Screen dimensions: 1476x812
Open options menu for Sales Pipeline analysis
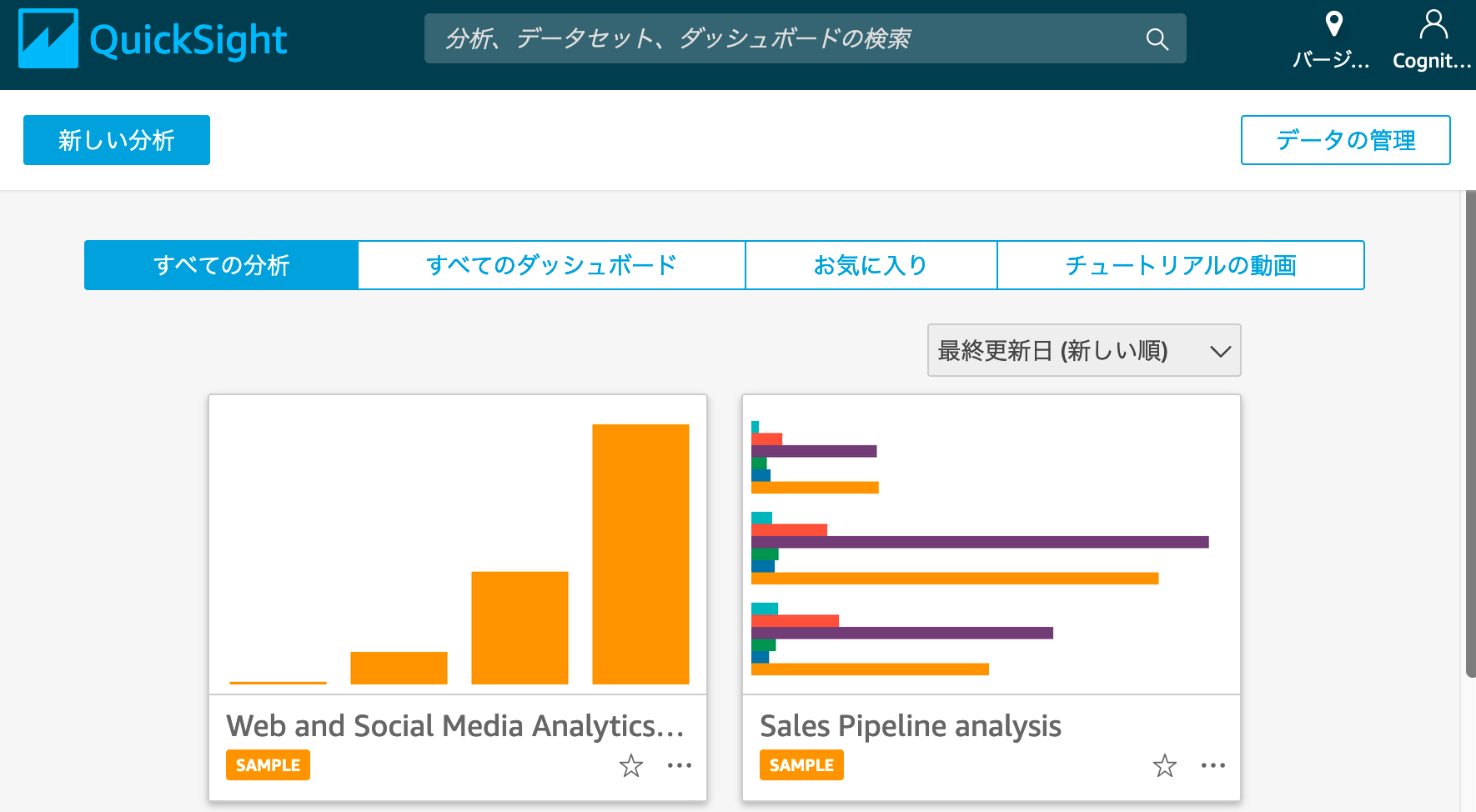point(1214,765)
